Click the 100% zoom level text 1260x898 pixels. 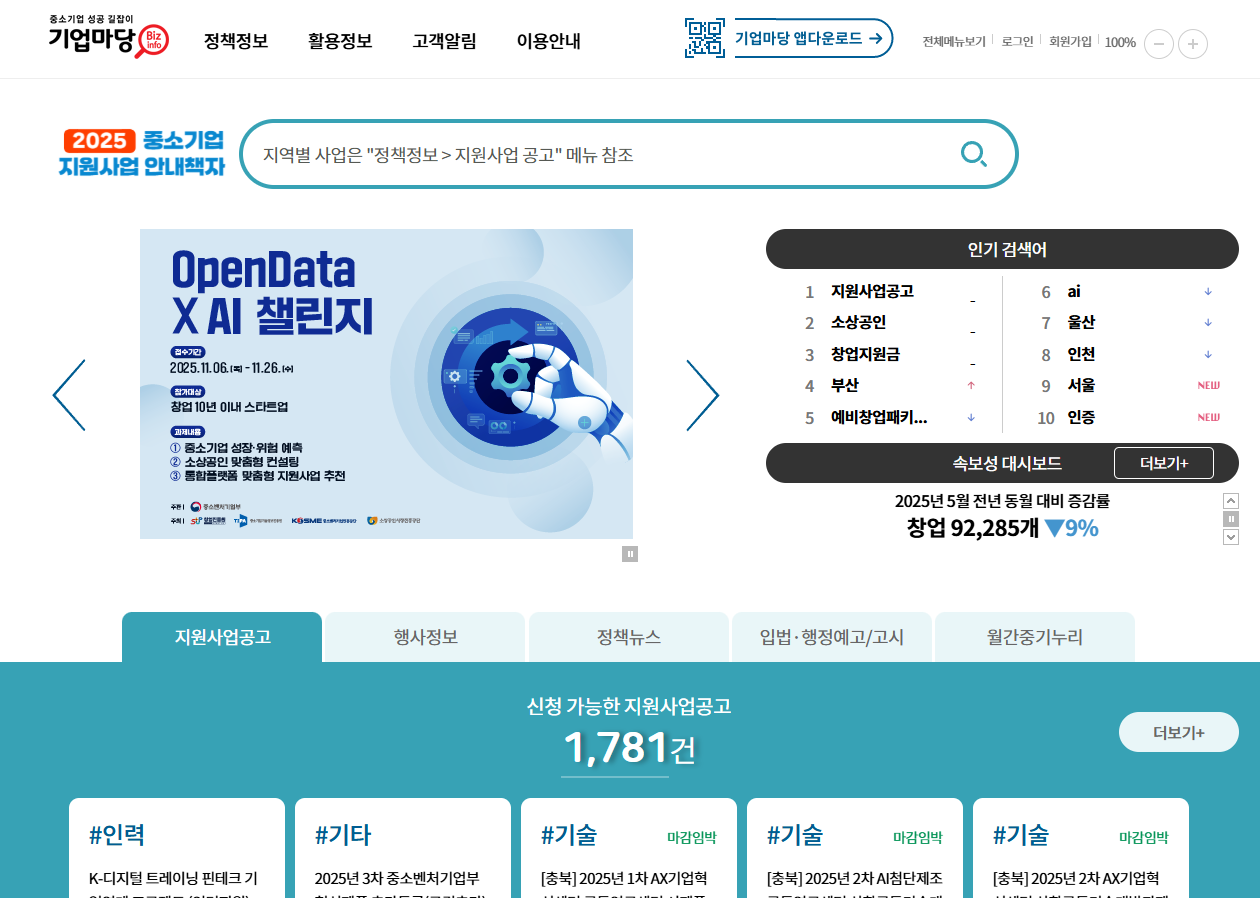click(1120, 42)
